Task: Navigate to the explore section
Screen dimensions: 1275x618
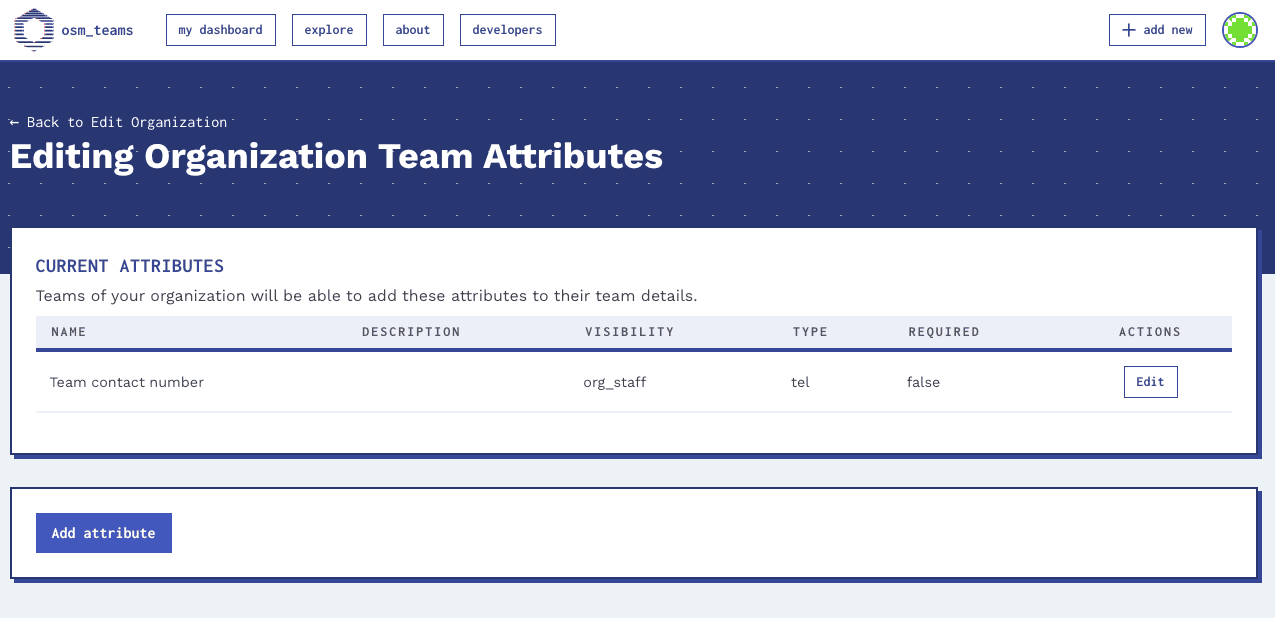Action: [x=329, y=30]
